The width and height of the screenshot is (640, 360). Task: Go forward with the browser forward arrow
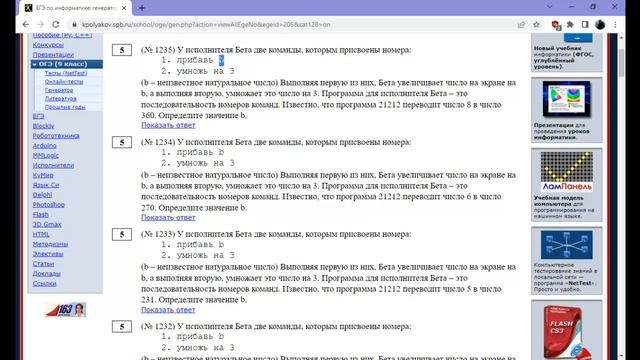pyautogui.click(x=40, y=24)
